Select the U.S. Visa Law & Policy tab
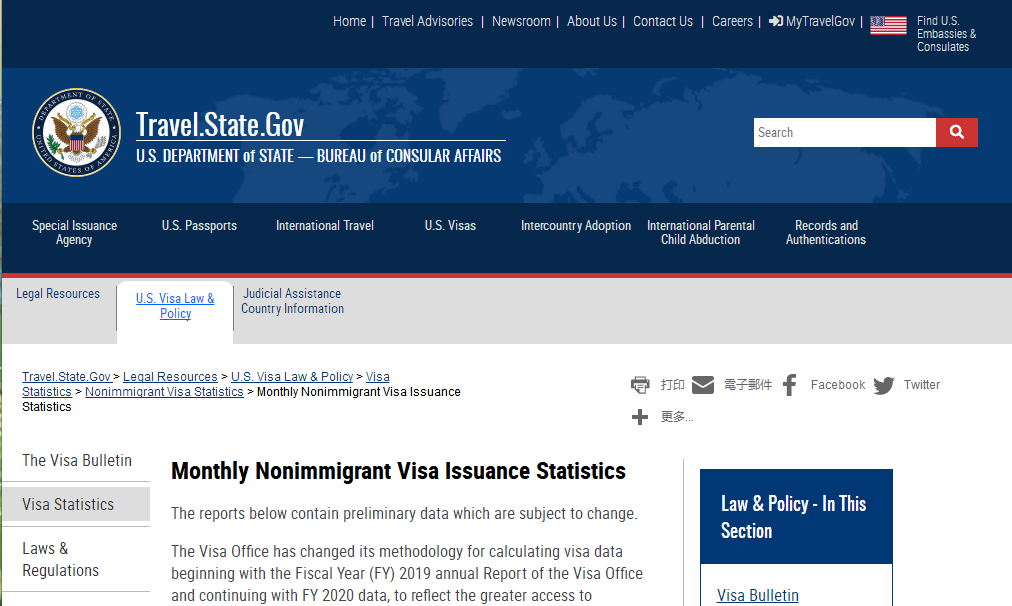Image resolution: width=1012 pixels, height=606 pixels. 175,306
